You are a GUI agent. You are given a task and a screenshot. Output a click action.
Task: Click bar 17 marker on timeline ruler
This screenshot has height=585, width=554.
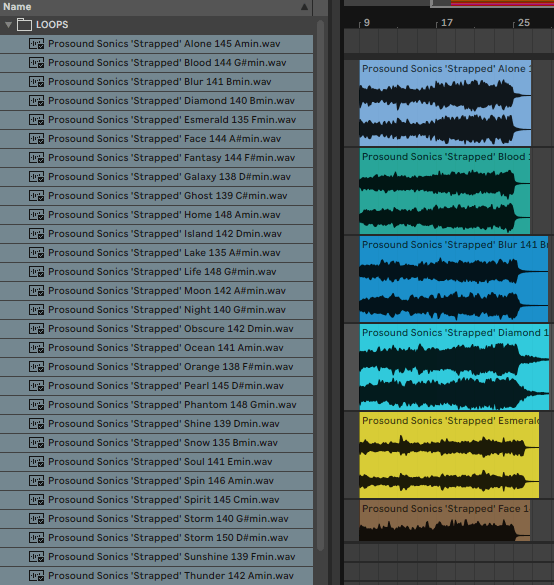[x=444, y=23]
